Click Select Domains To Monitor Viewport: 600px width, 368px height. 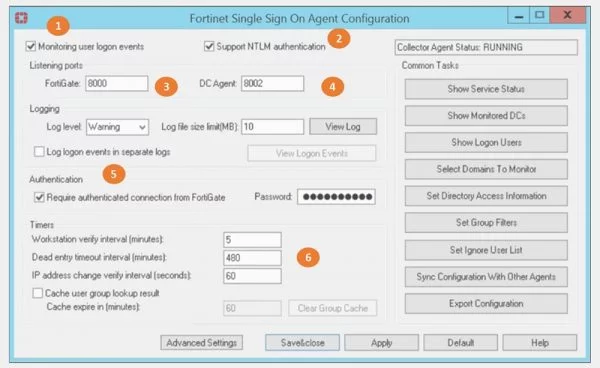pyautogui.click(x=486, y=169)
